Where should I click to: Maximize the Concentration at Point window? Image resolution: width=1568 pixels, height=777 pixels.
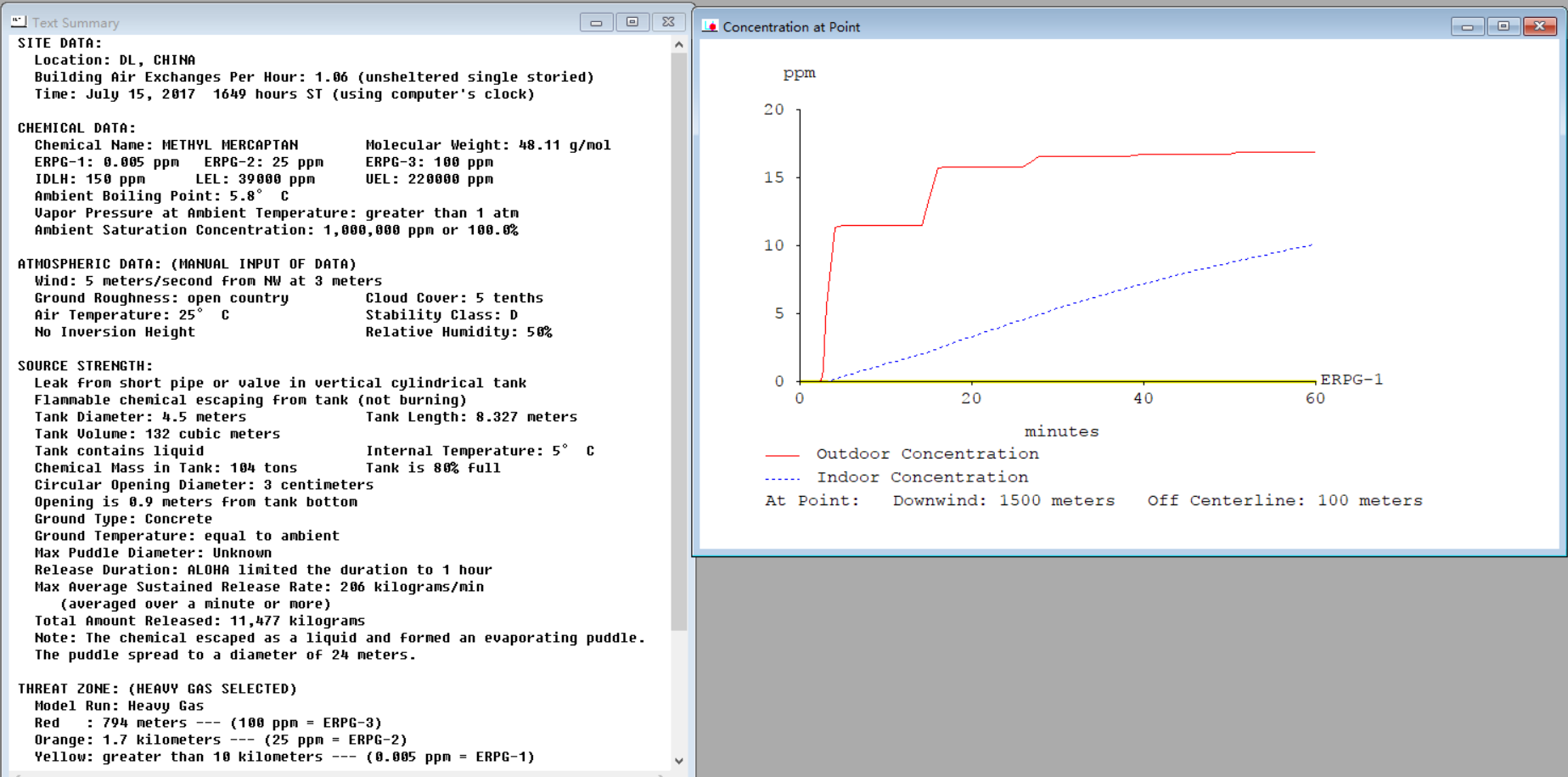(1503, 26)
